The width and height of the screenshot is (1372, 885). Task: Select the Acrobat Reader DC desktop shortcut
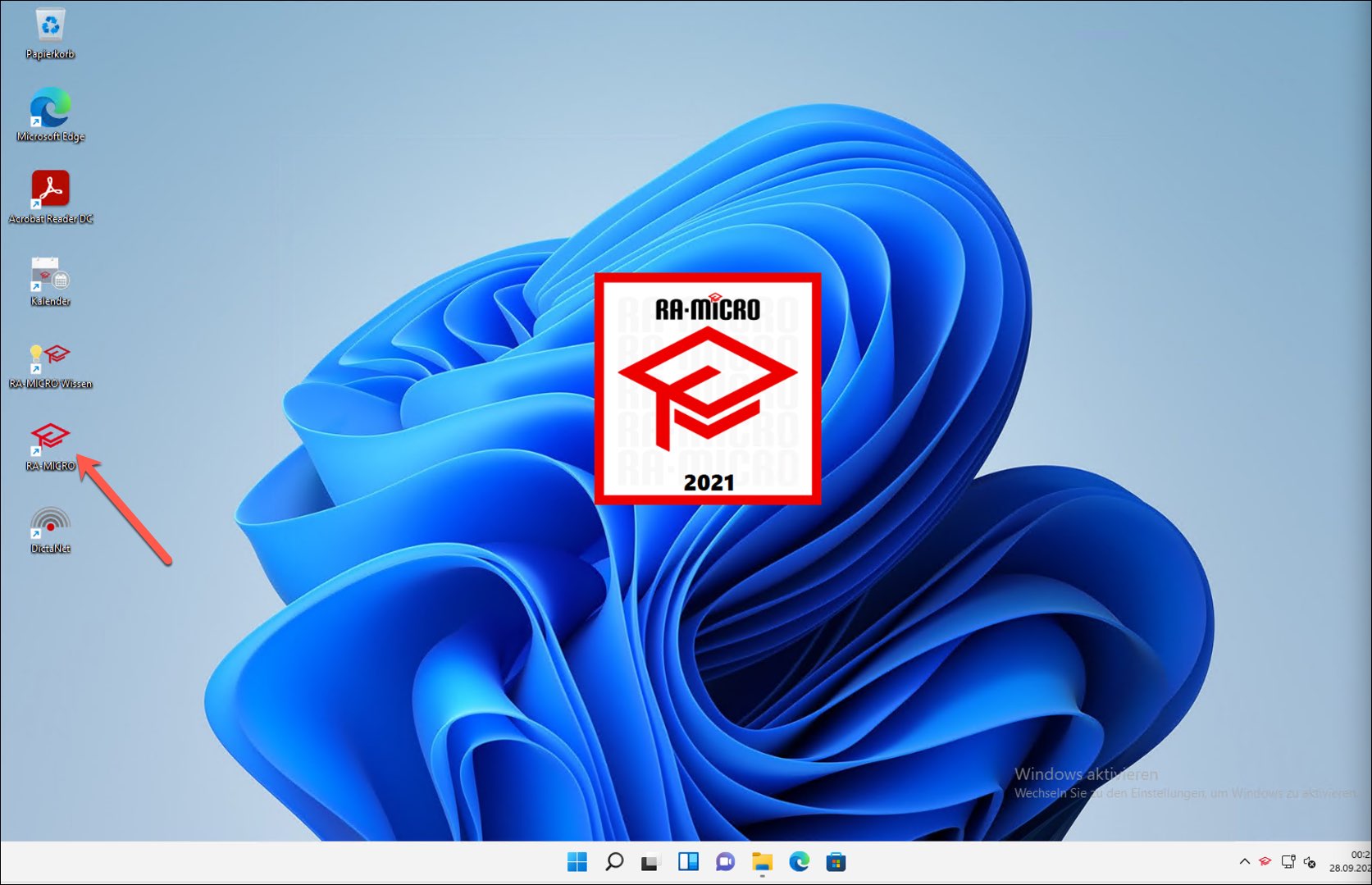pyautogui.click(x=50, y=197)
